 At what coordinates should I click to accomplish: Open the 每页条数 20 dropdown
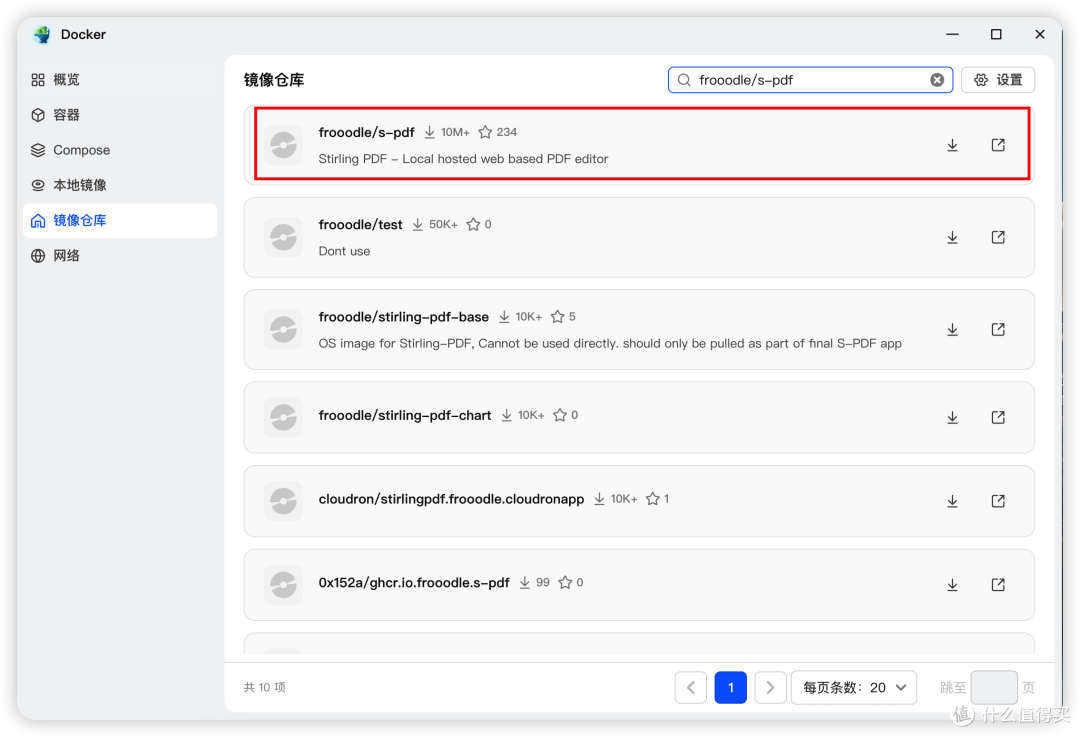click(x=854, y=687)
